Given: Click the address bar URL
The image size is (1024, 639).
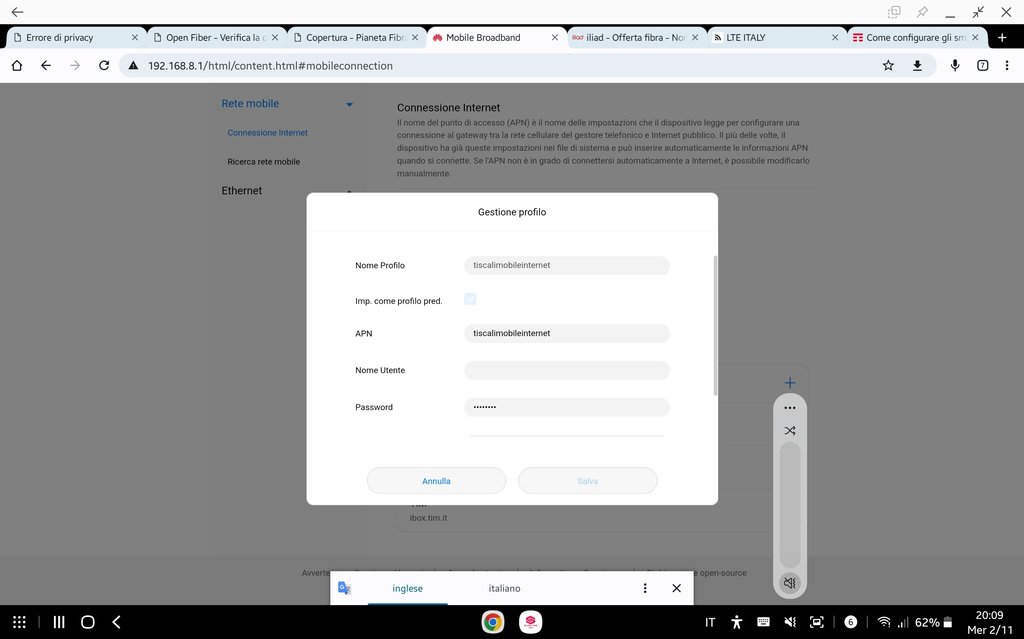Looking at the screenshot, I should click(270, 65).
